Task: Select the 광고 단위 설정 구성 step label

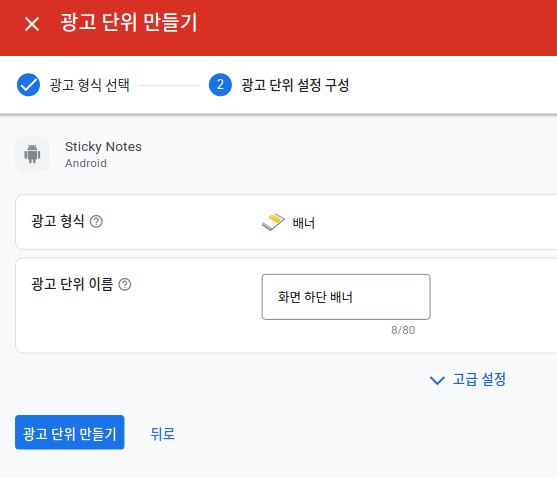Action: click(x=295, y=85)
